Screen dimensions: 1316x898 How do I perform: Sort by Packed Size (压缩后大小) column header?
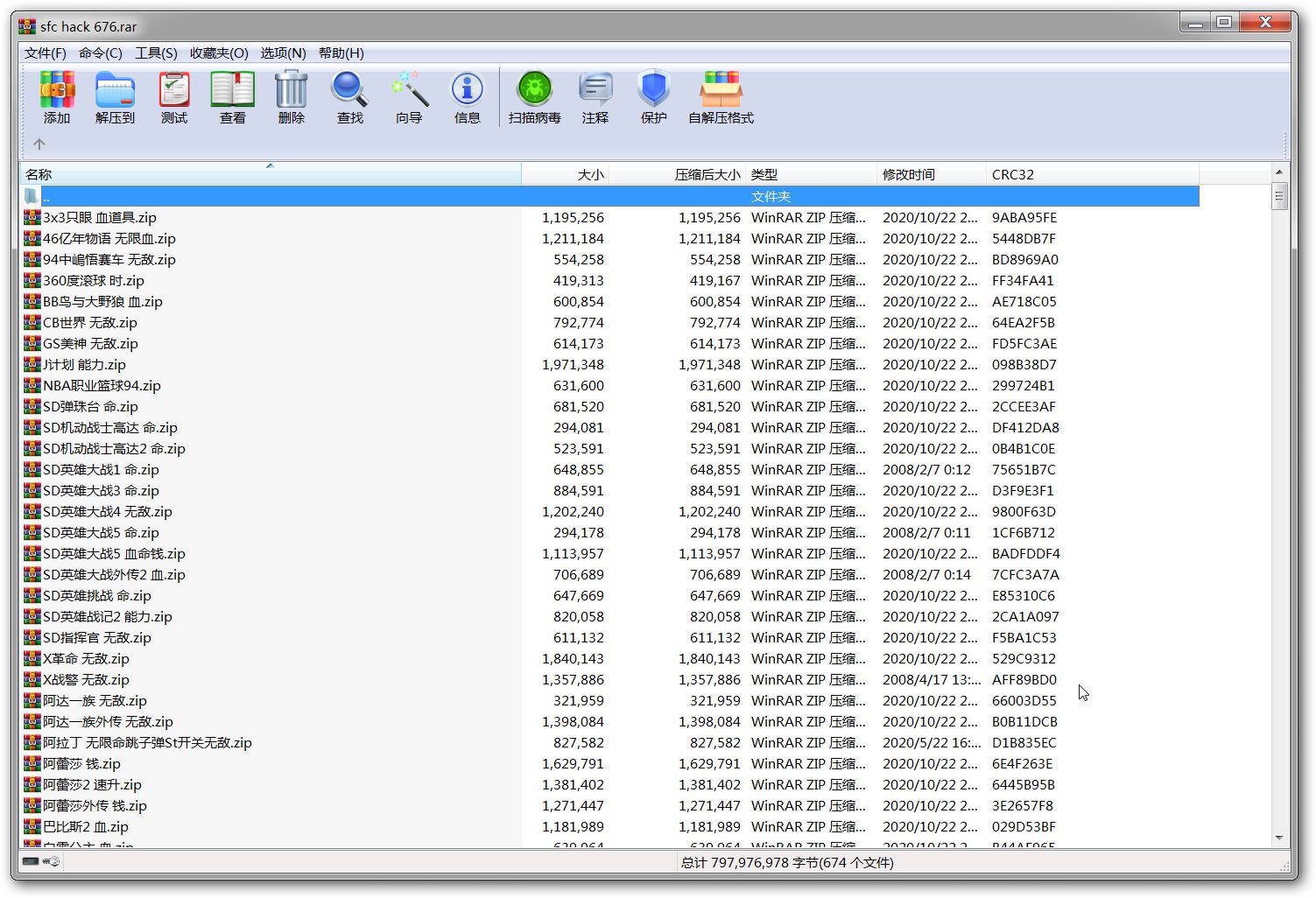677,174
